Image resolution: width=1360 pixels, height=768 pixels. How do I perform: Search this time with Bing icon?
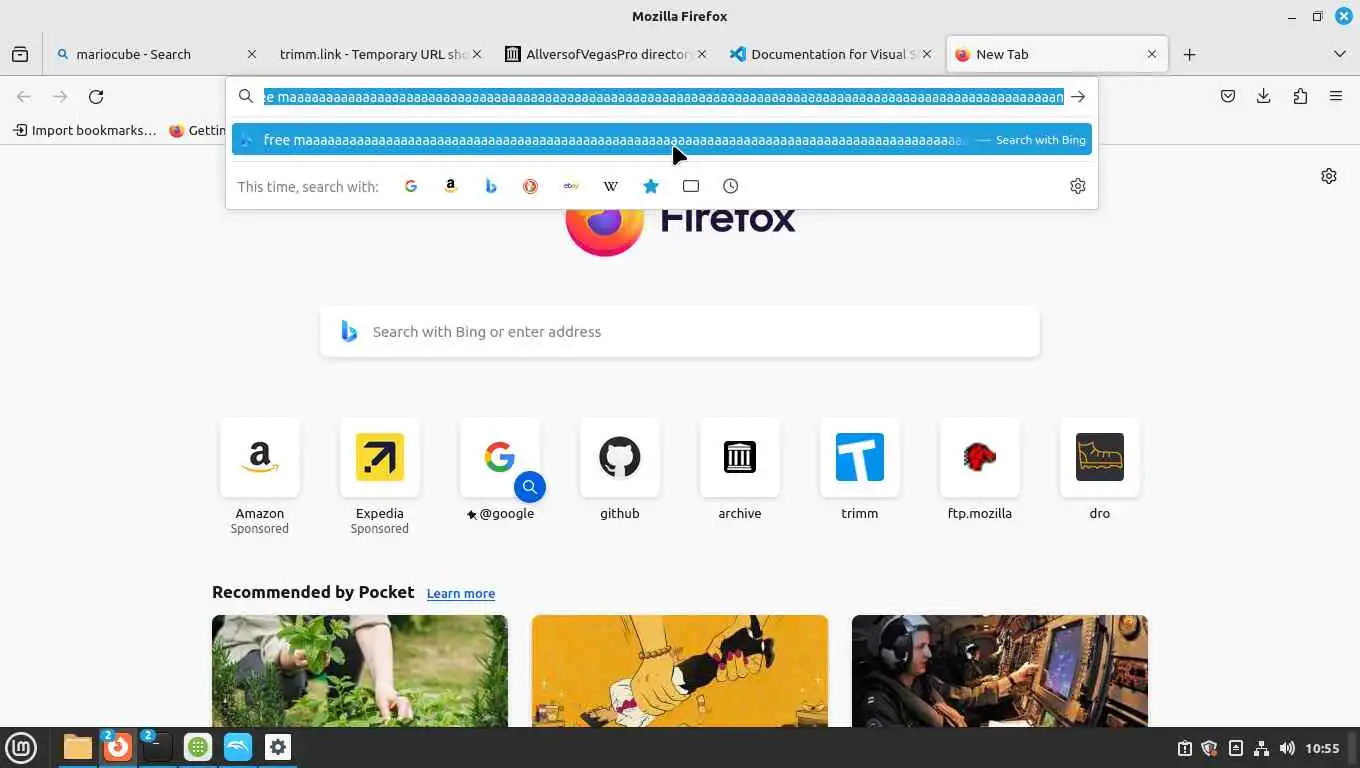click(x=491, y=186)
